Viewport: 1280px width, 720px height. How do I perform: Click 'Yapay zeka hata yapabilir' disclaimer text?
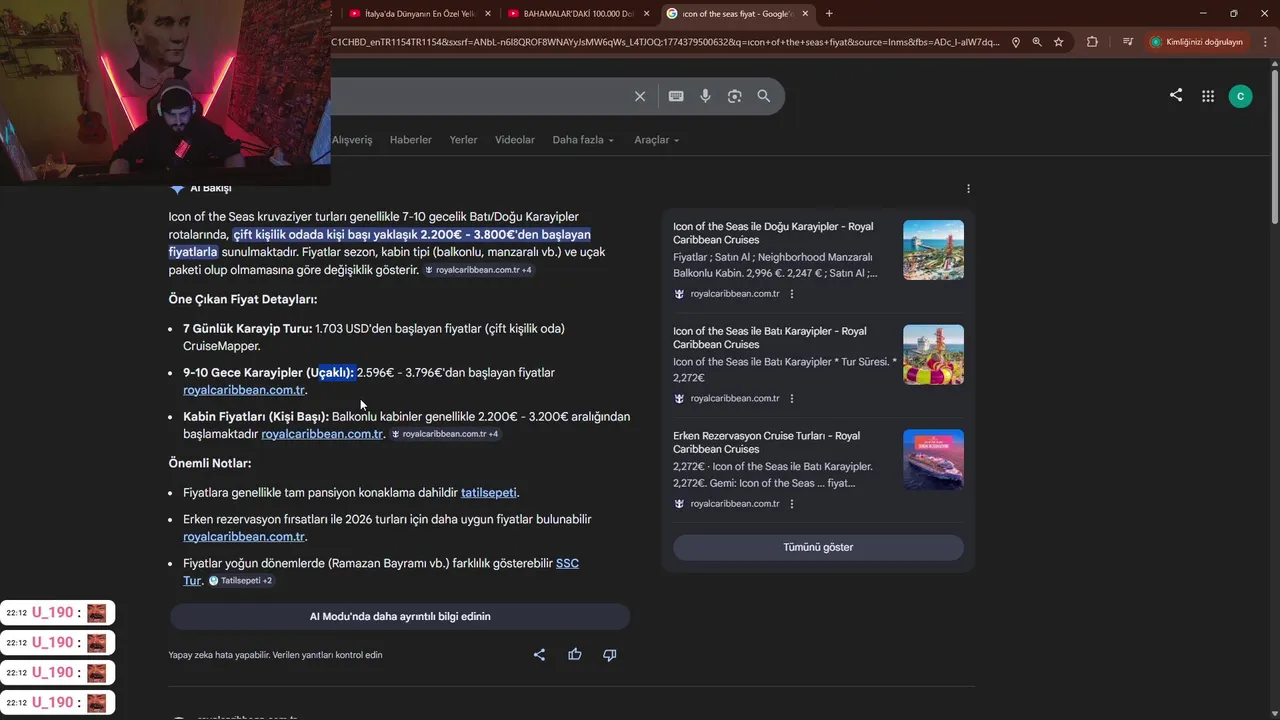tap(275, 655)
